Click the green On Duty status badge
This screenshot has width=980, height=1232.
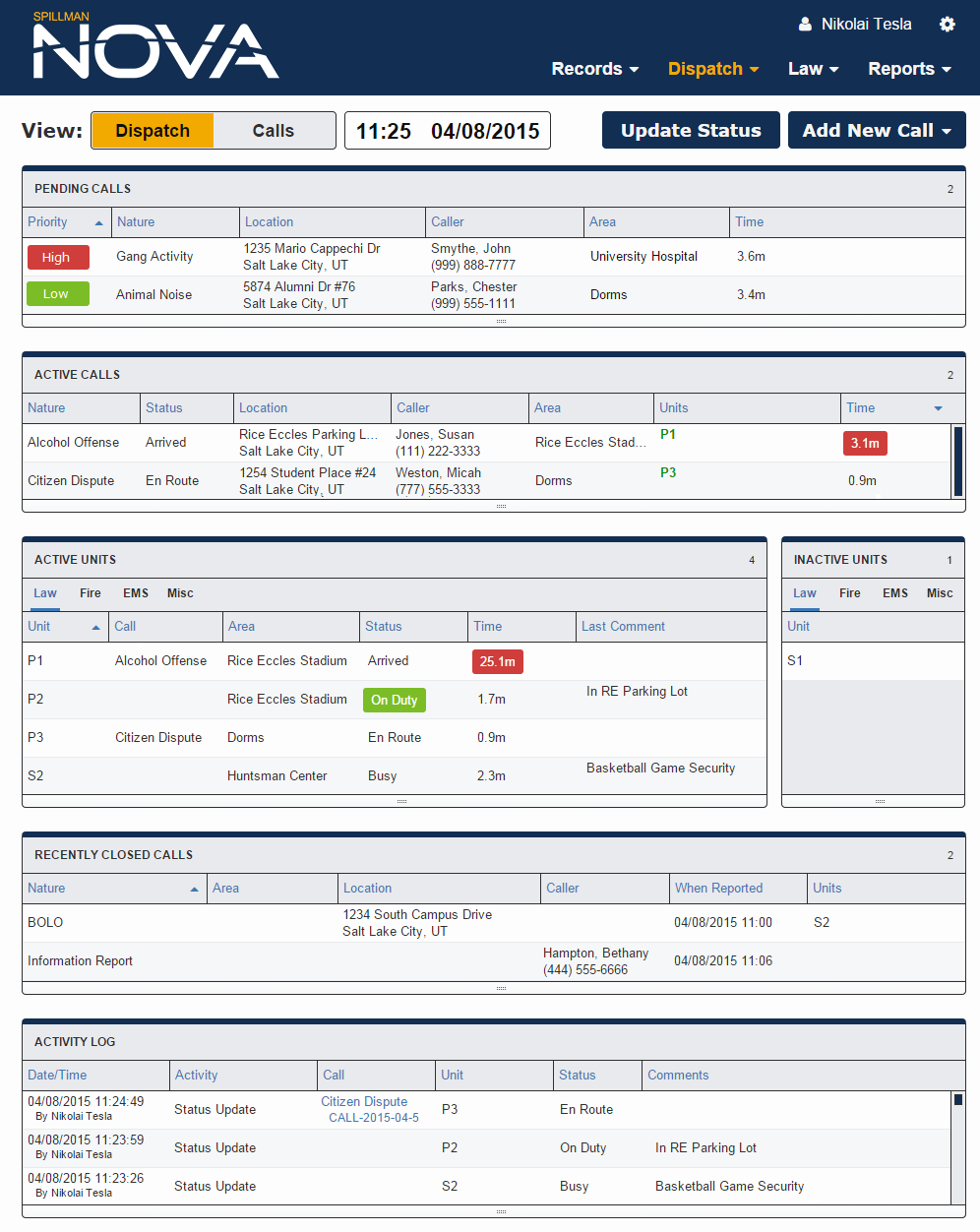(394, 700)
